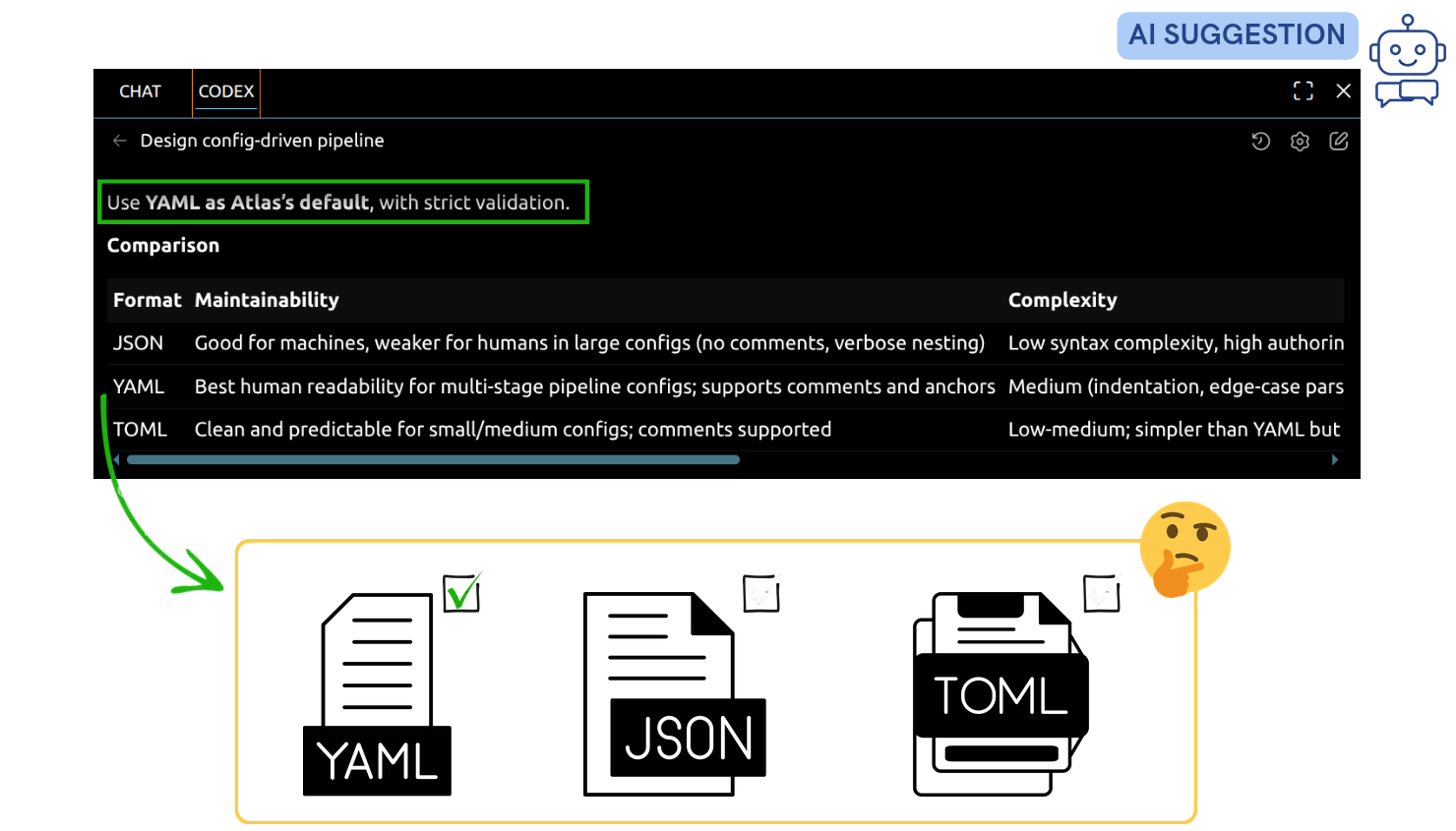
Task: Select the TOML file icon
Action: tap(1001, 693)
